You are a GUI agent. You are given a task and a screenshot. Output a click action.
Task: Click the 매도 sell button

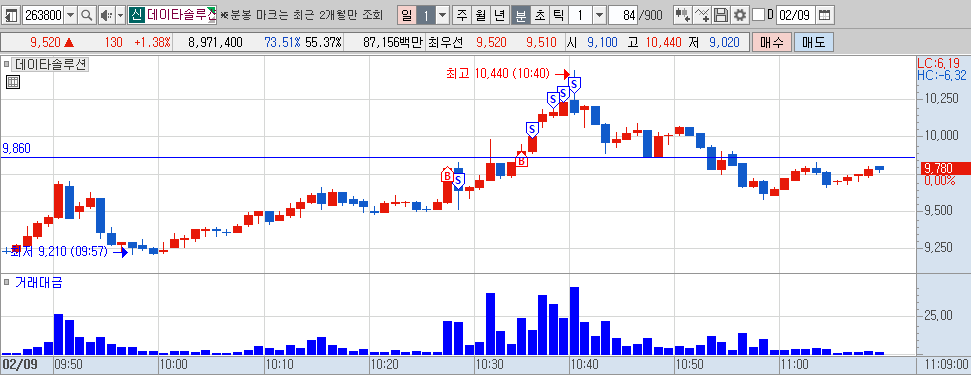point(814,42)
